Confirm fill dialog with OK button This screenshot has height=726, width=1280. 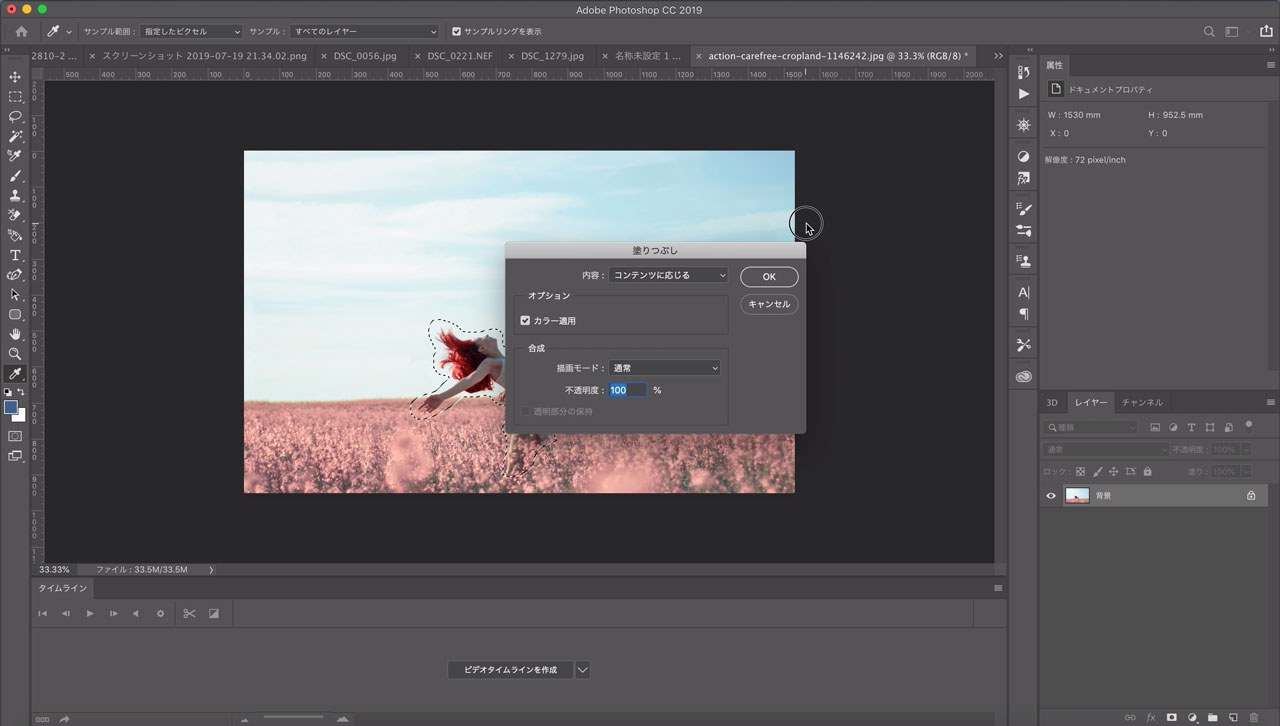tap(769, 276)
